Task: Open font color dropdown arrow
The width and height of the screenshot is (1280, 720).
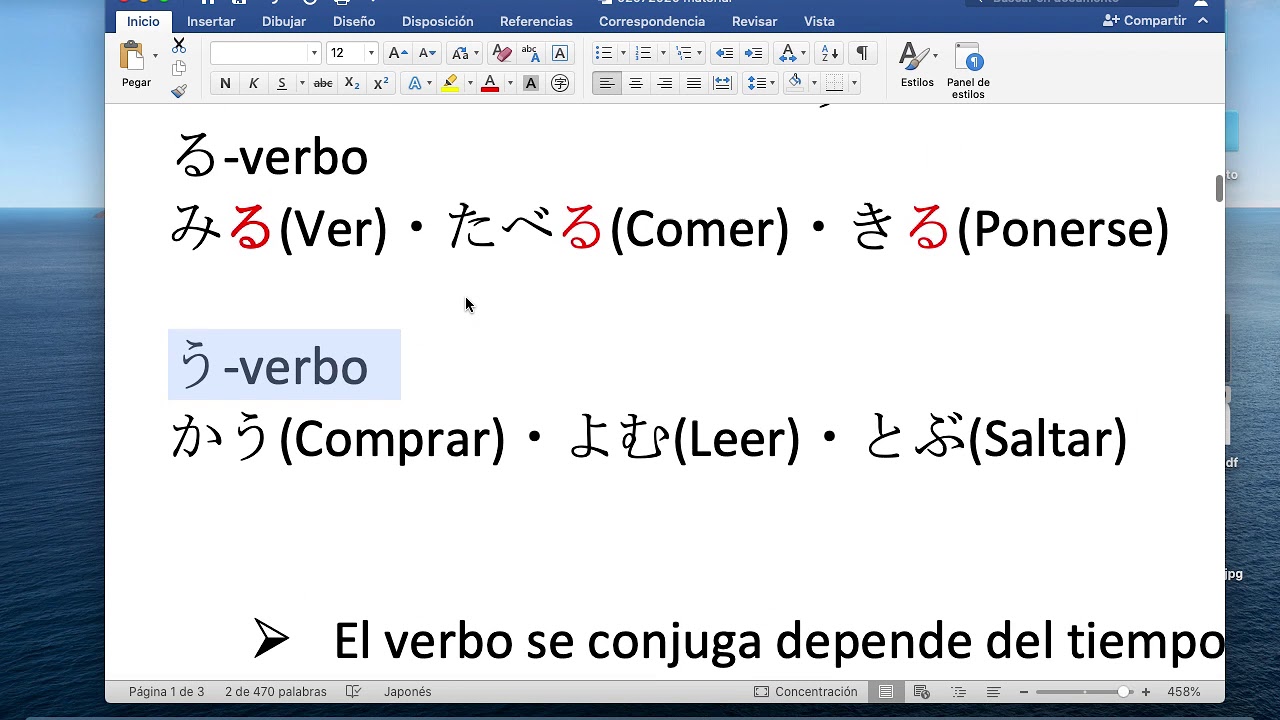Action: (x=510, y=83)
